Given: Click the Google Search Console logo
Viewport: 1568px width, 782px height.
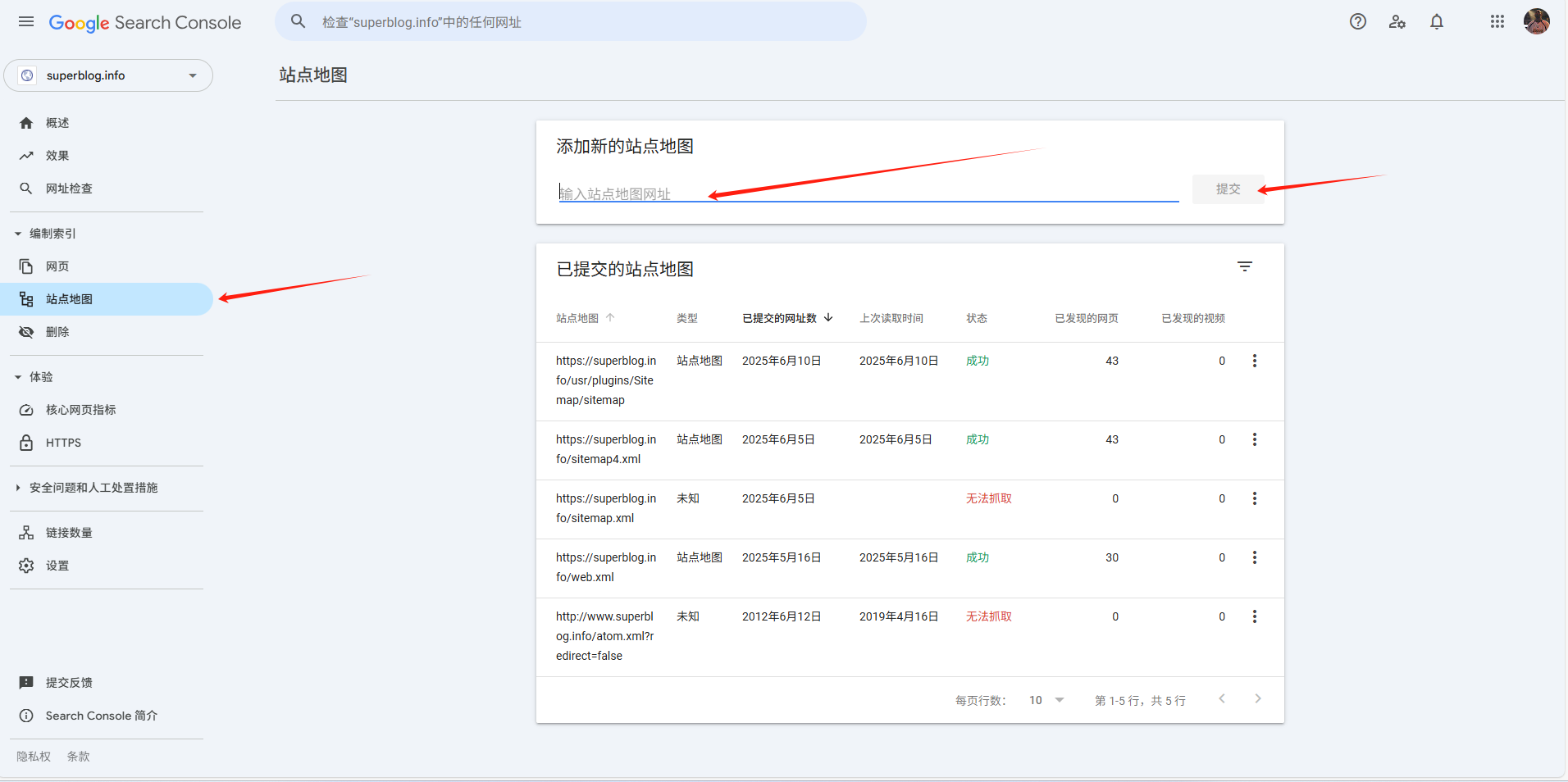Looking at the screenshot, I should (x=145, y=23).
